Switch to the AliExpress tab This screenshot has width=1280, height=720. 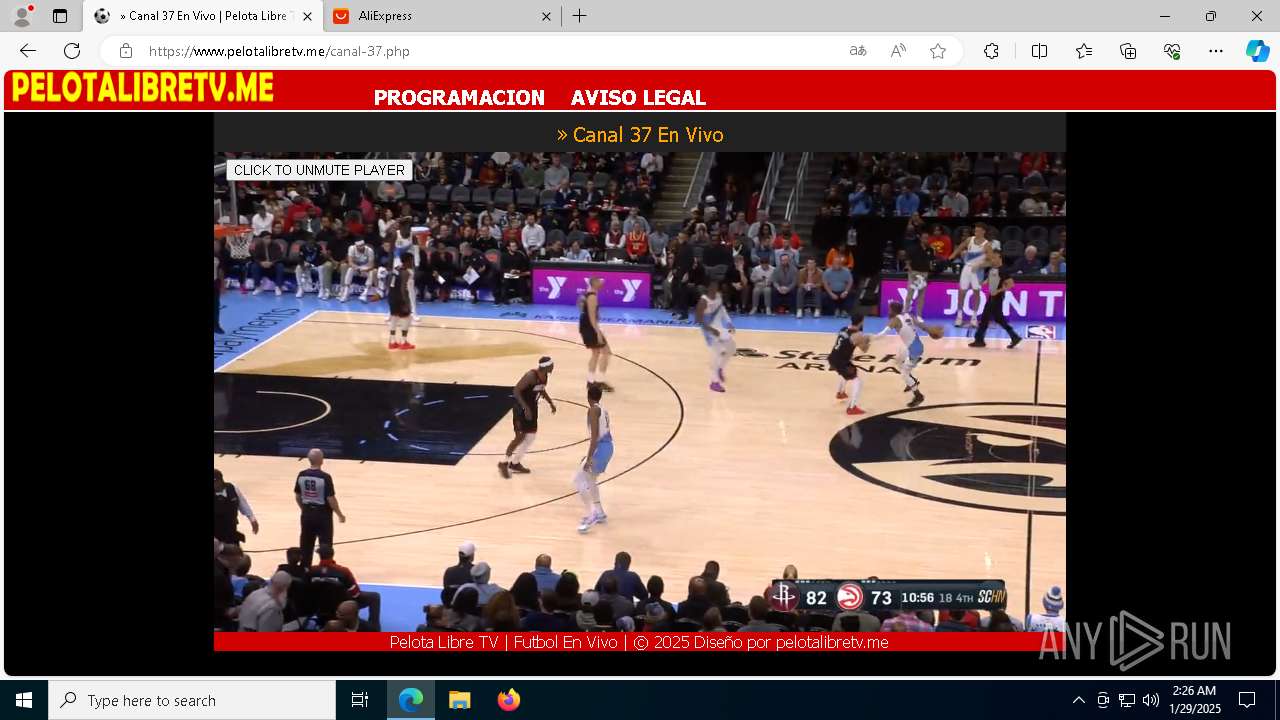click(441, 16)
